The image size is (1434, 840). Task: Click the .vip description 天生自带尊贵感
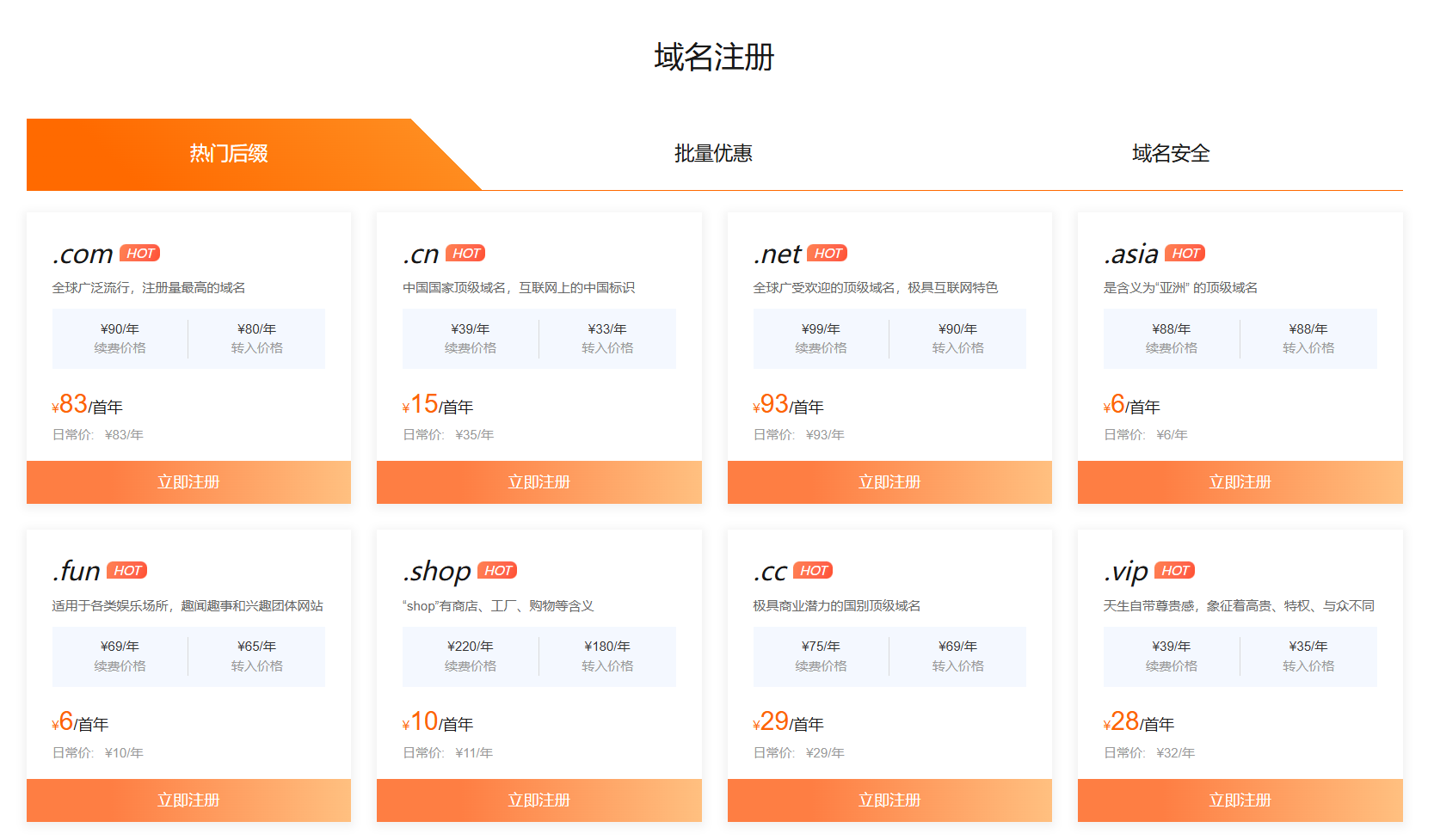pos(1239,606)
